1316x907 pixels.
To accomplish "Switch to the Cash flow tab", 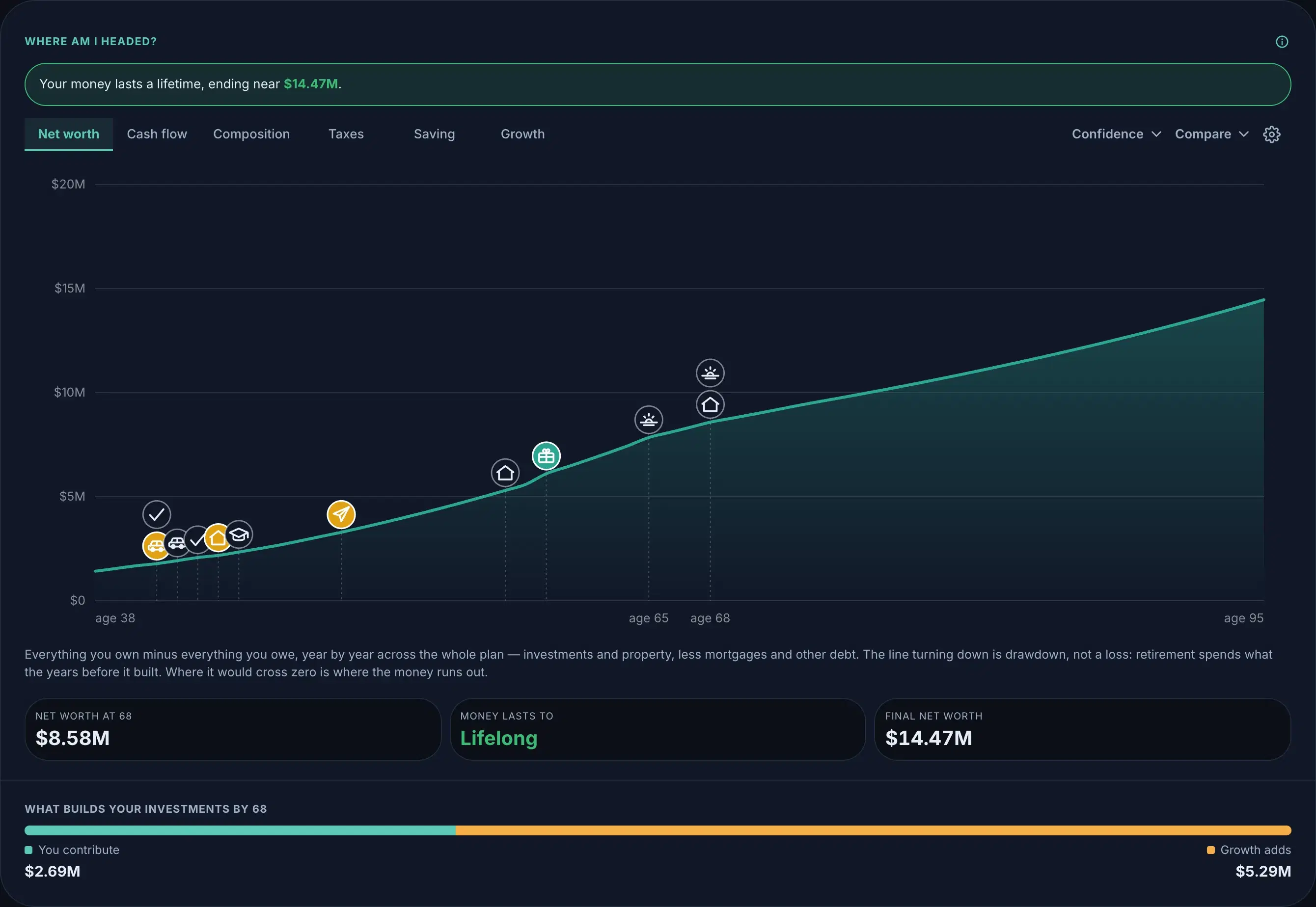I will pos(157,134).
